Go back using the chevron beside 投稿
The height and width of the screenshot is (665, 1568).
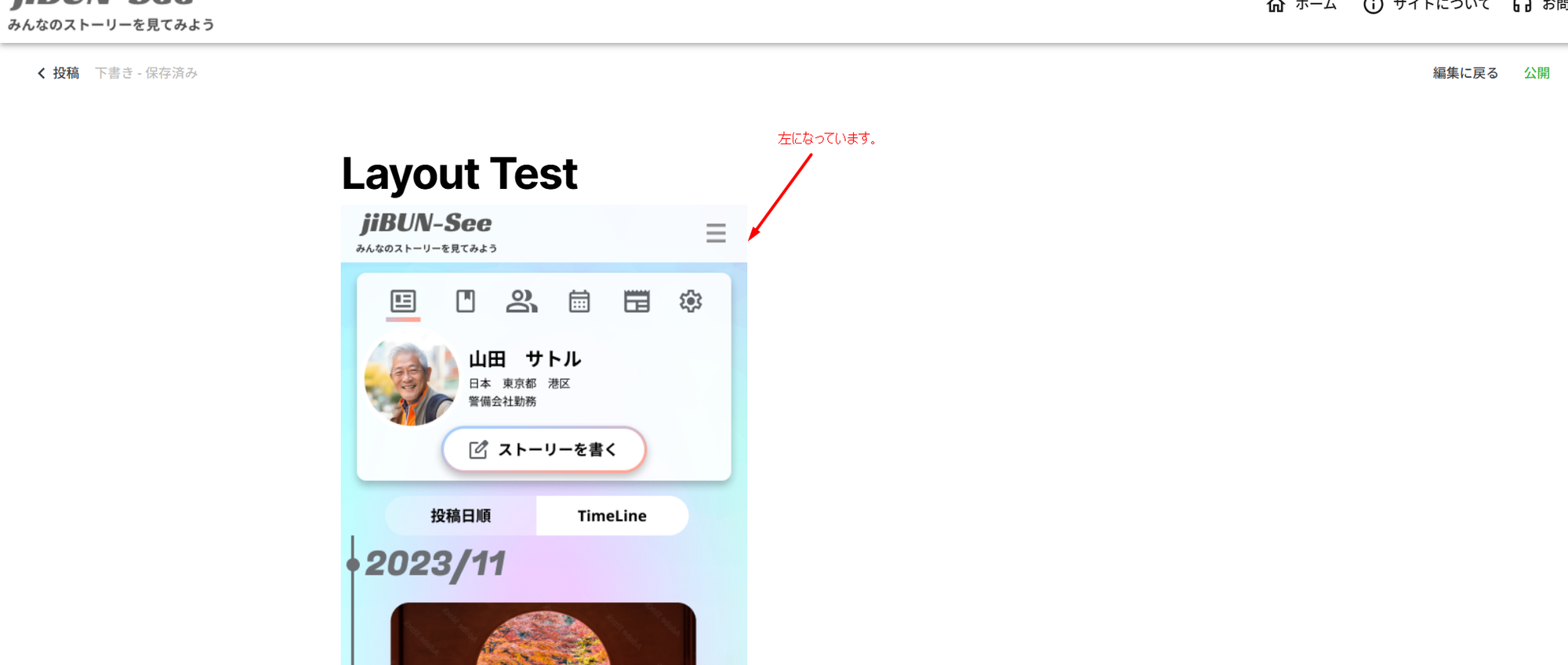(42, 73)
